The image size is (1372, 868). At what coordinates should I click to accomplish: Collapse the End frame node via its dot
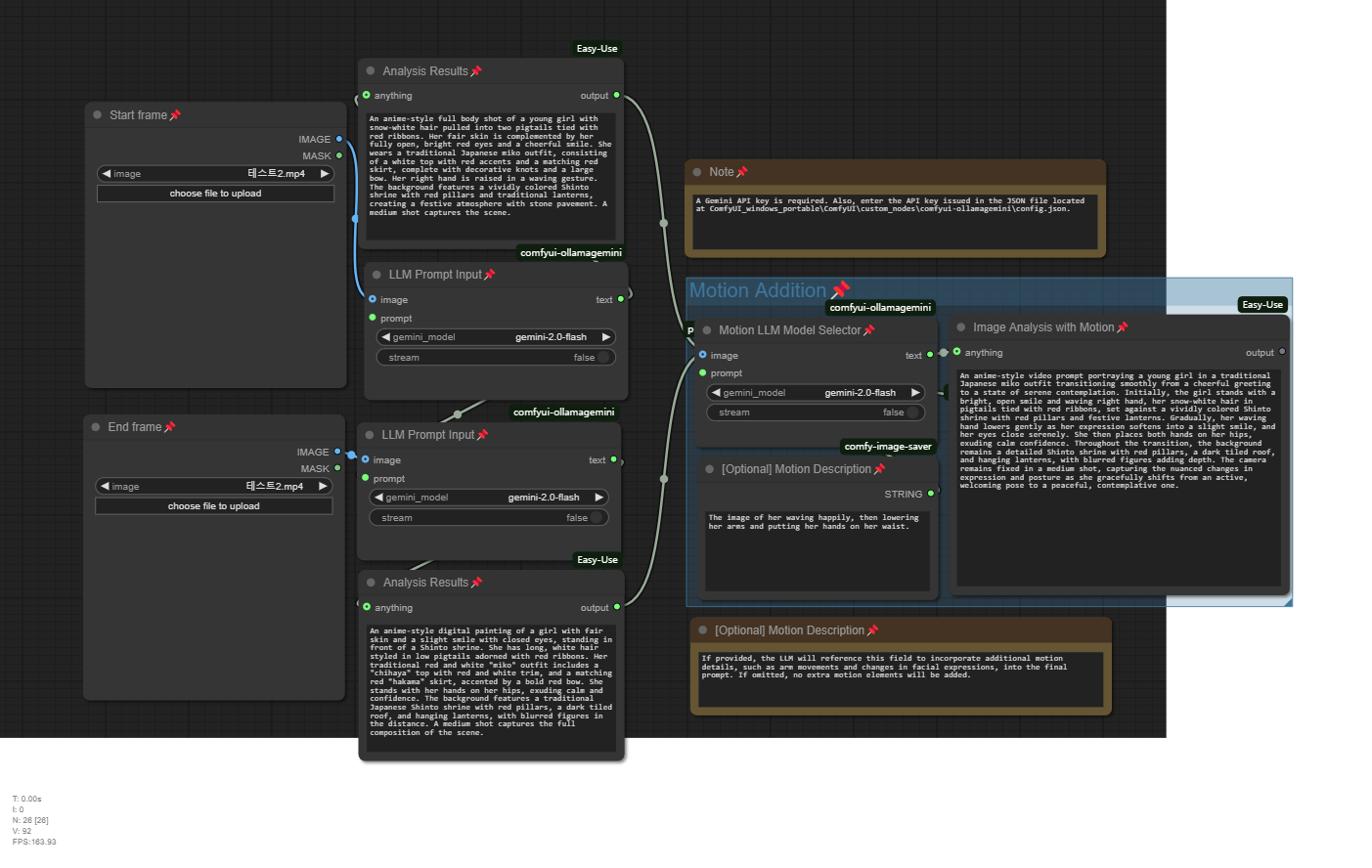tap(96, 427)
